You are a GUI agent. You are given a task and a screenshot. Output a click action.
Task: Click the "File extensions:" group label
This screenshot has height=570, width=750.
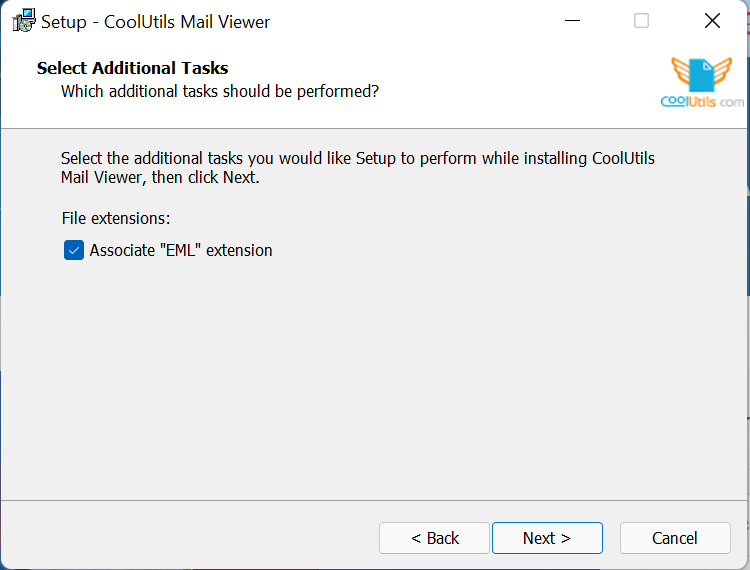pyautogui.click(x=116, y=217)
